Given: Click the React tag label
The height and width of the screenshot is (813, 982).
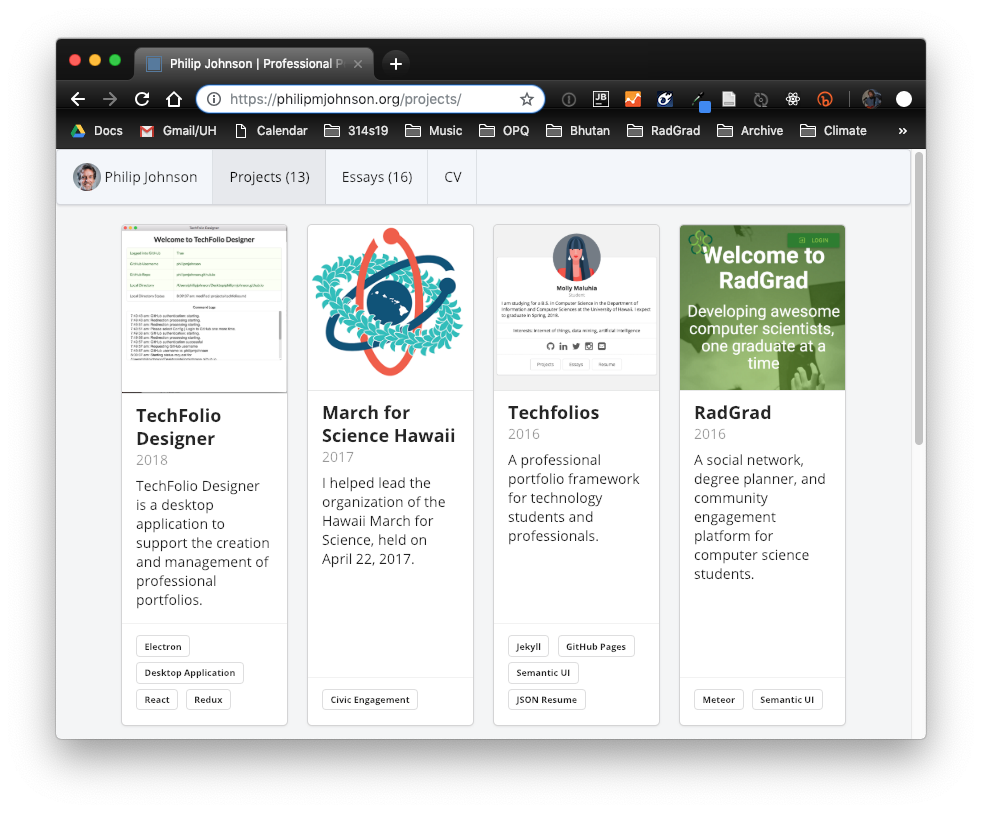Looking at the screenshot, I should (x=157, y=700).
